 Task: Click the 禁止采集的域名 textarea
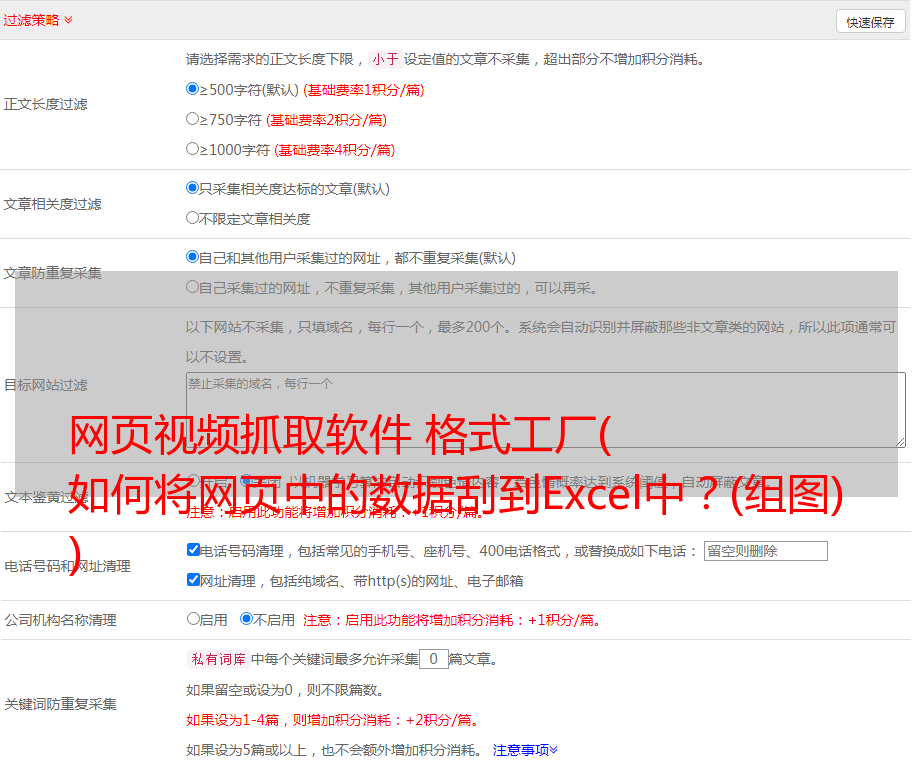[546, 410]
